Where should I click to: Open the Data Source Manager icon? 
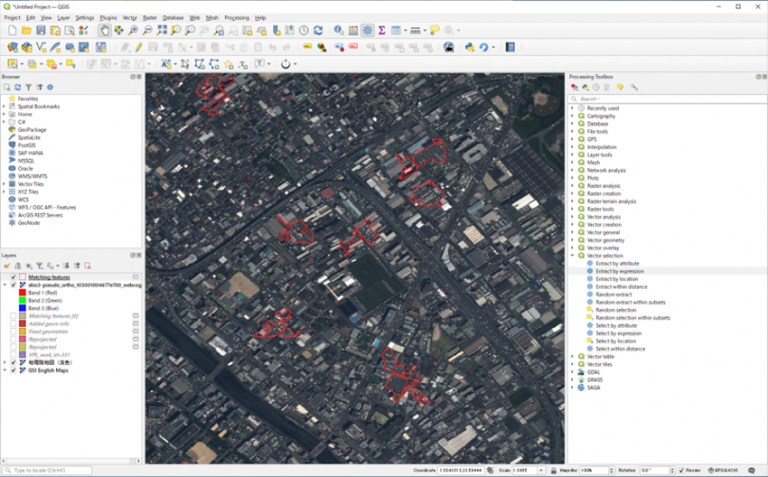[12, 47]
